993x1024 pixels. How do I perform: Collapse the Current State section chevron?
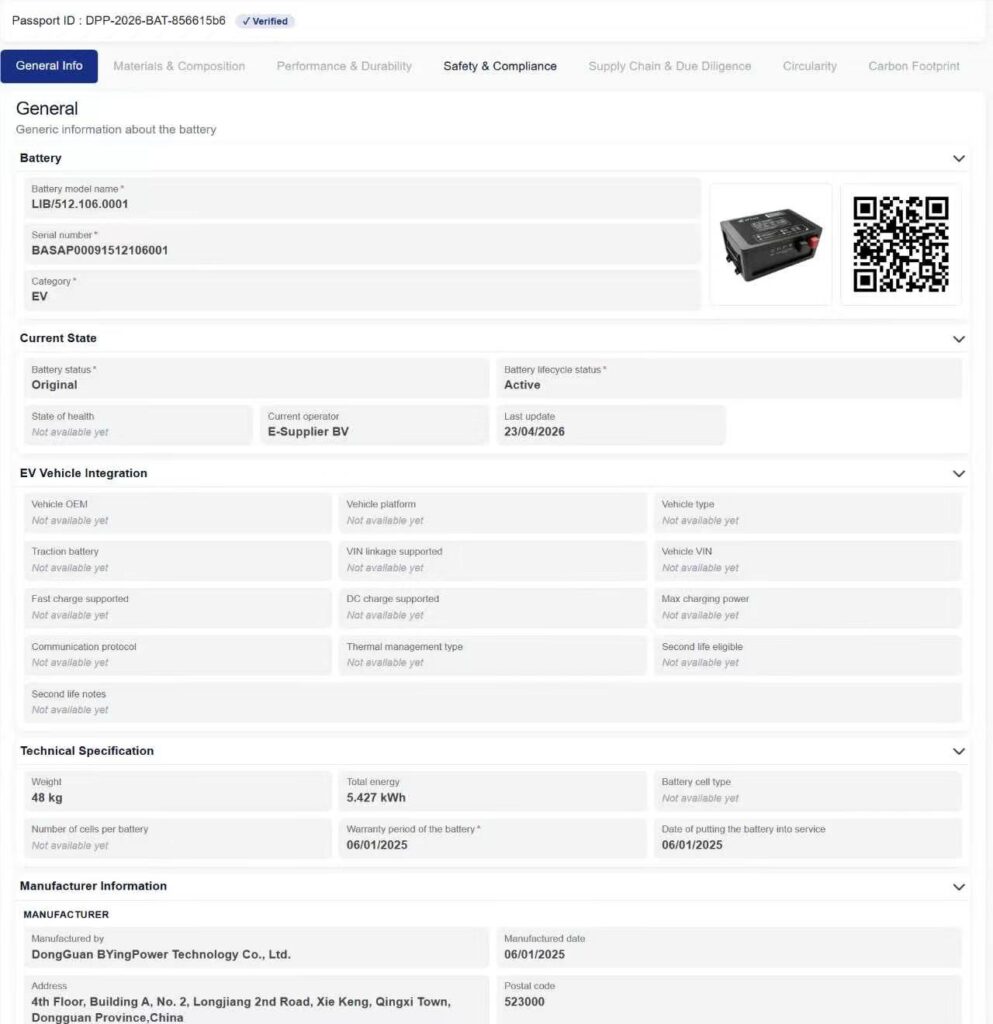click(958, 339)
